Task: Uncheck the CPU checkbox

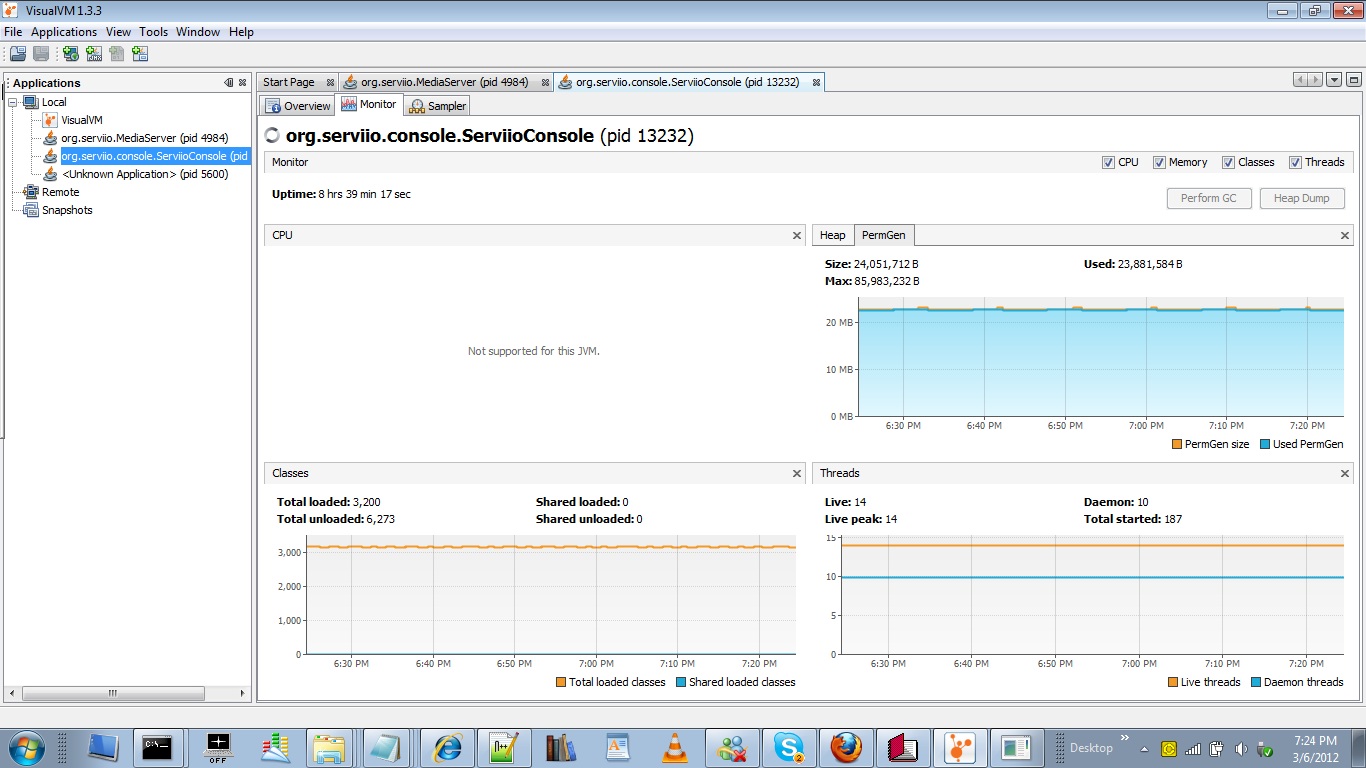Action: click(1108, 162)
